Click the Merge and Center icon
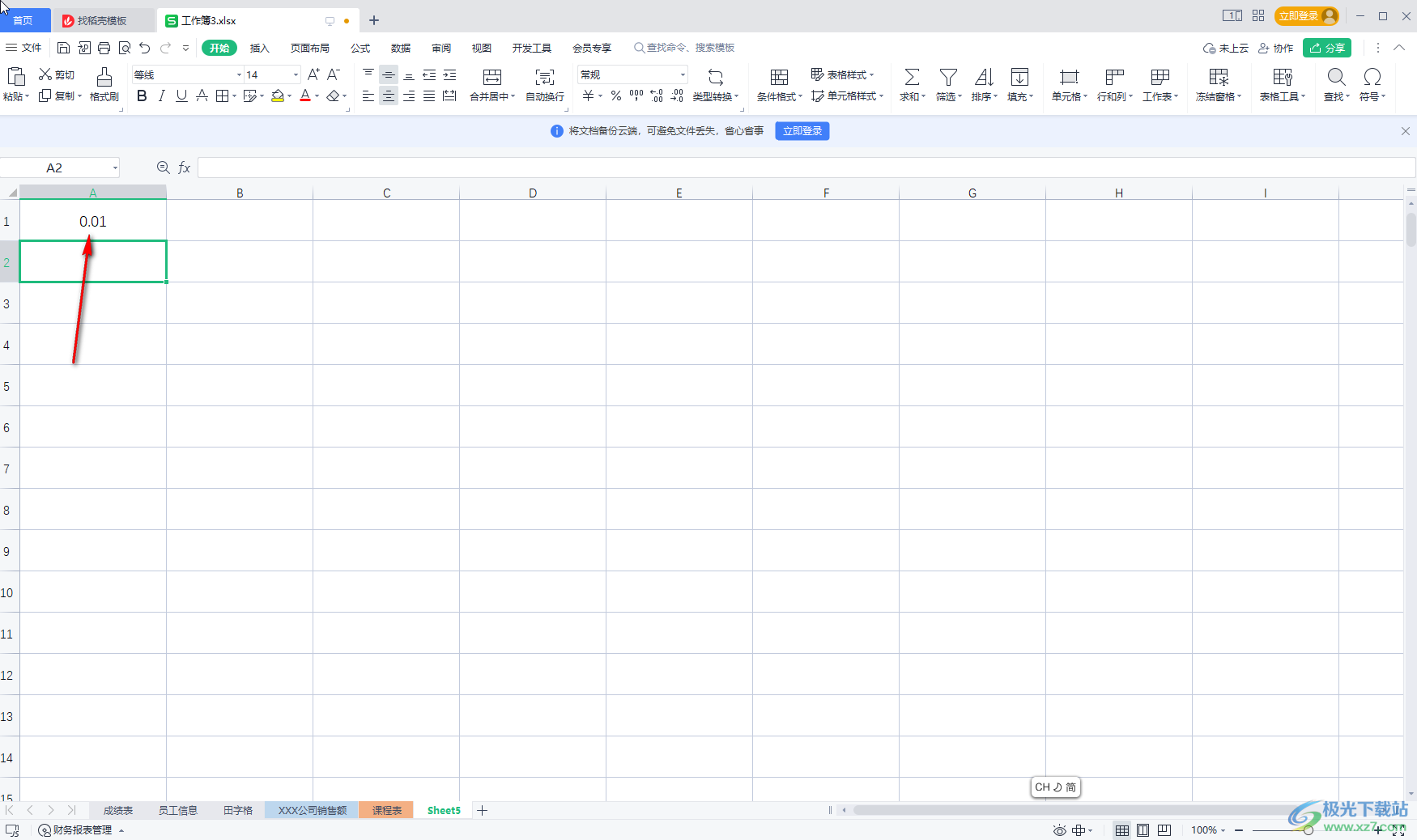Viewport: 1417px width, 840px height. click(x=492, y=77)
